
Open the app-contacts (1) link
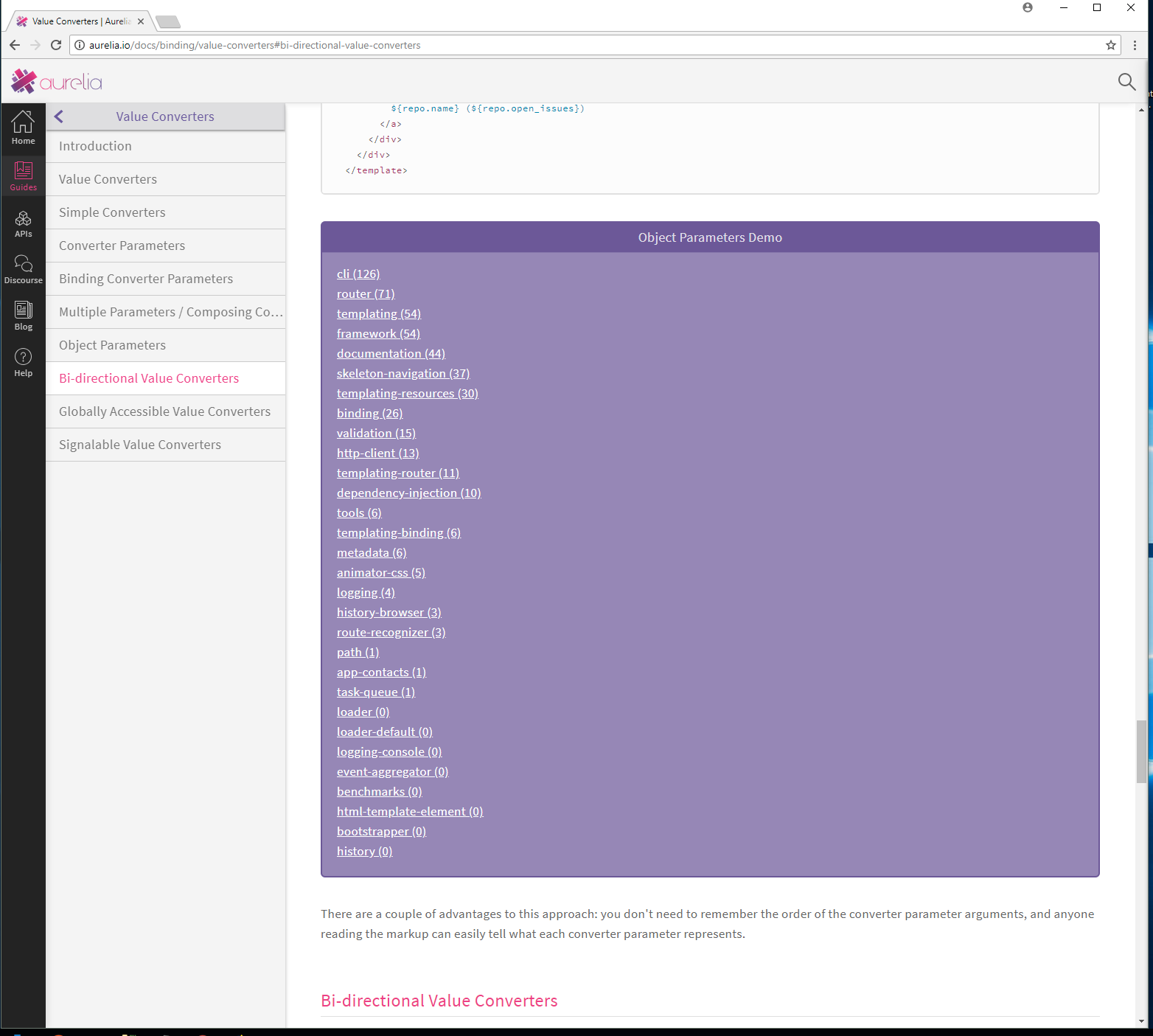381,672
